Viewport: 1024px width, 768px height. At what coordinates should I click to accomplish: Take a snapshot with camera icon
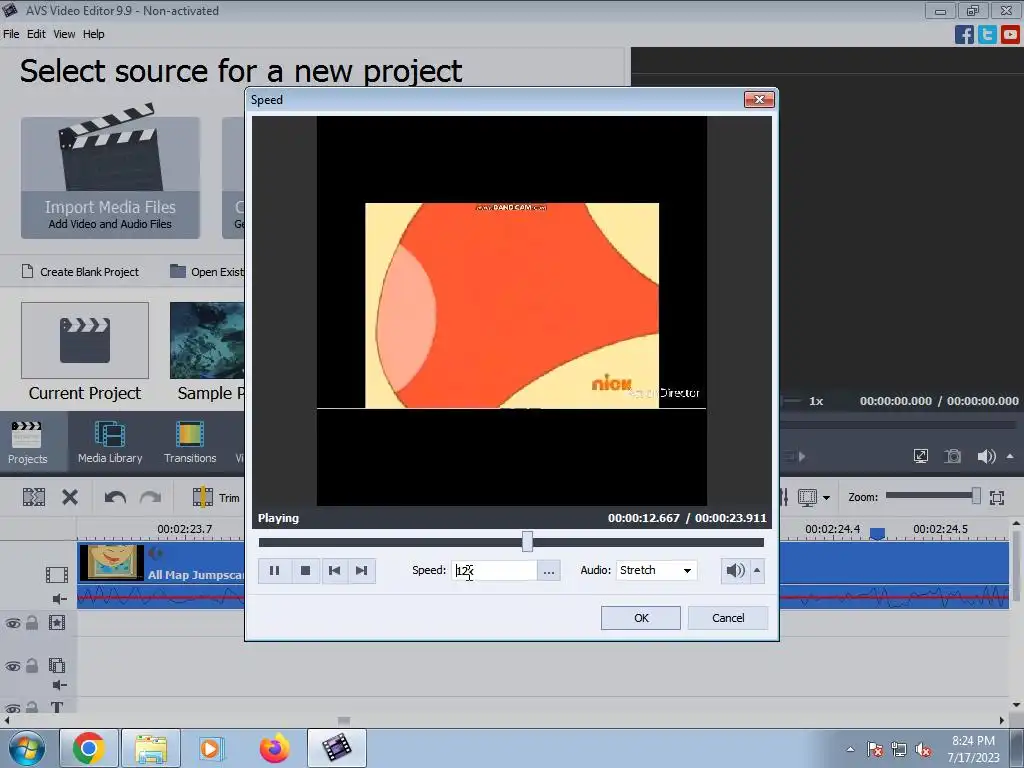click(953, 456)
